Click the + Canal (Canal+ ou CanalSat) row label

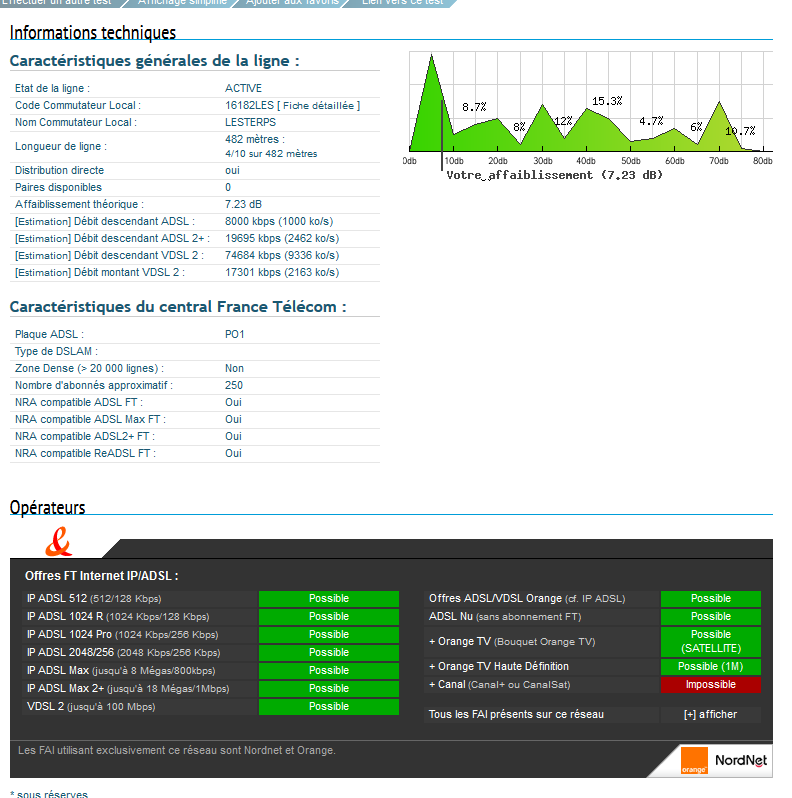click(x=499, y=685)
